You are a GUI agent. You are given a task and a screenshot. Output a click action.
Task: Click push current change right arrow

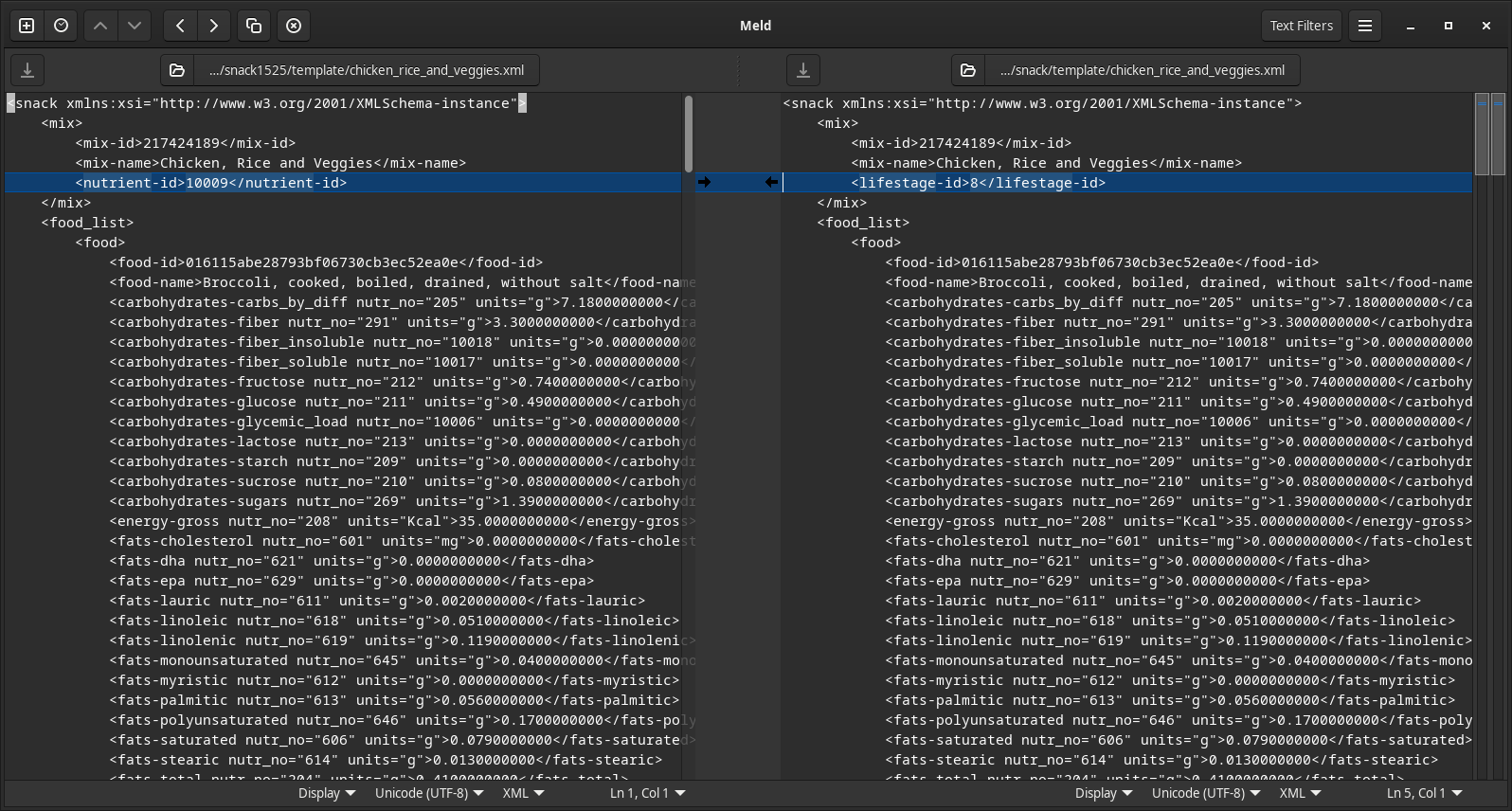(214, 26)
